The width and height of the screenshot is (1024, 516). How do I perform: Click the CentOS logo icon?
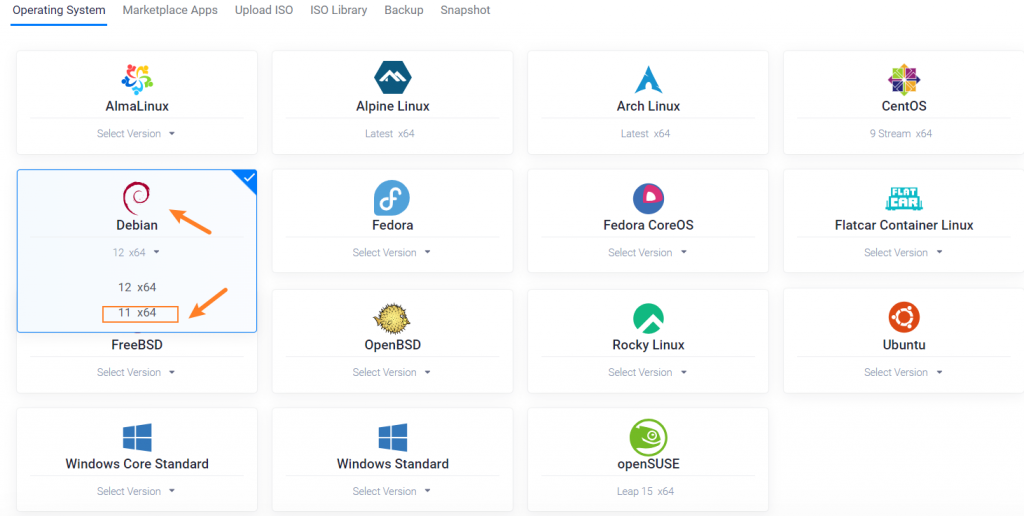pos(904,79)
